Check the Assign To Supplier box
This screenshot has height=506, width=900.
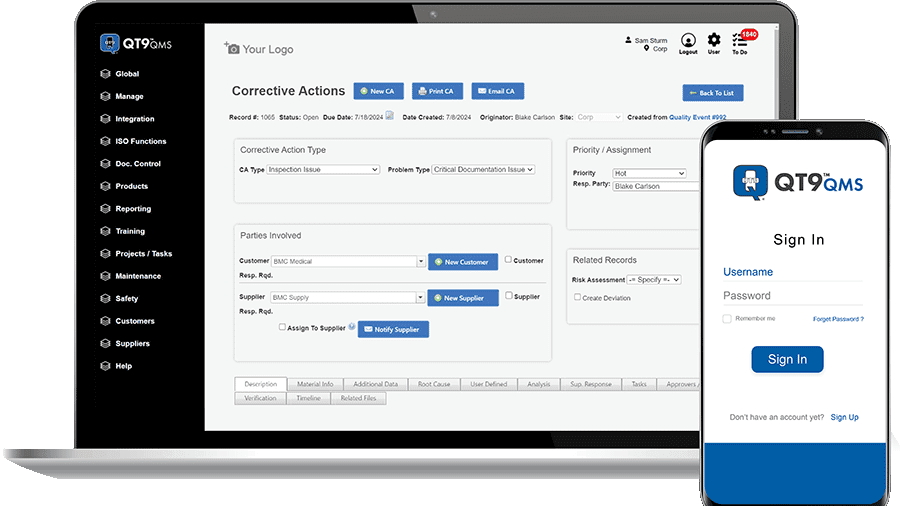pyautogui.click(x=283, y=327)
